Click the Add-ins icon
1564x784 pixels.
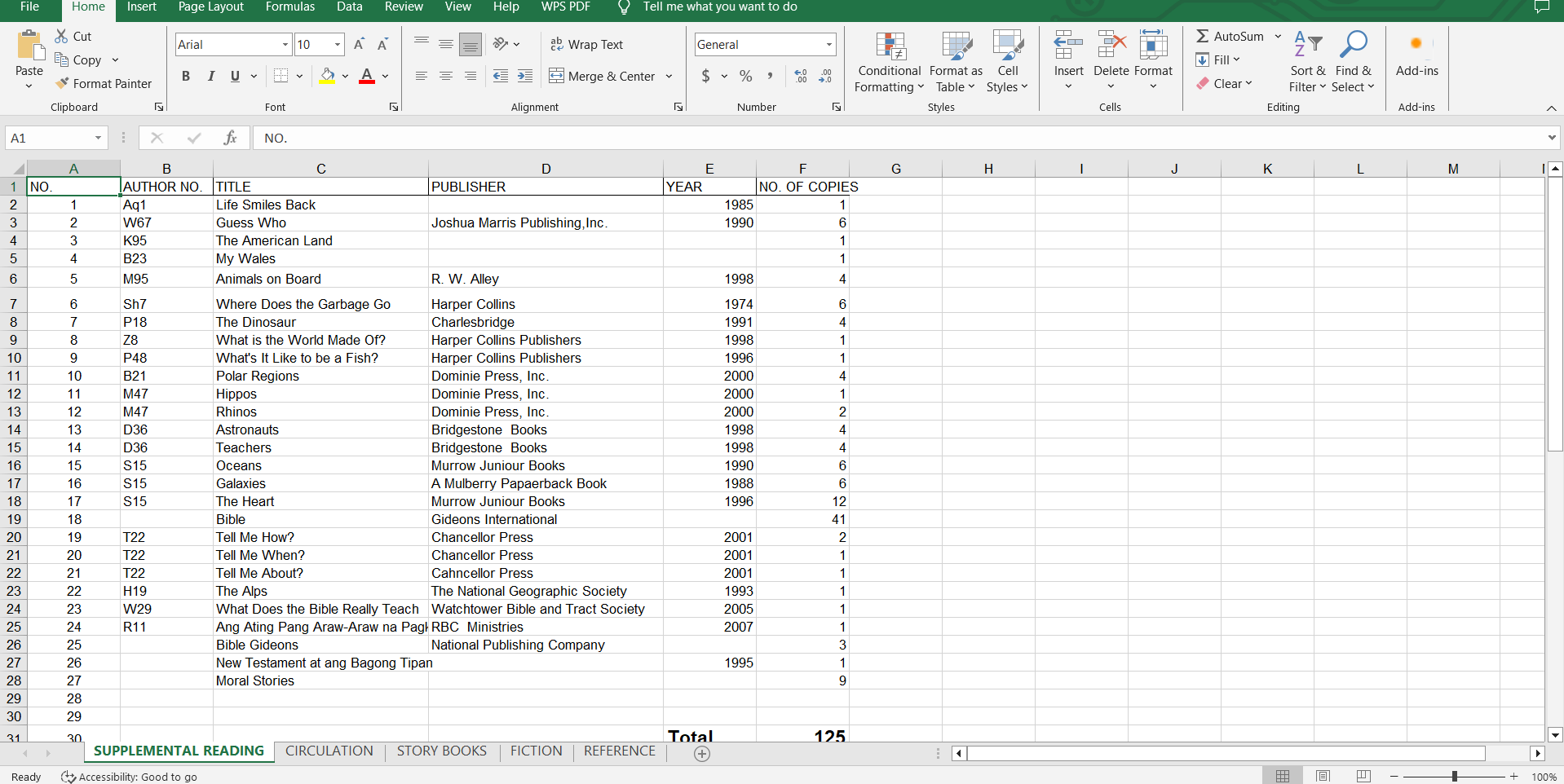click(1417, 45)
